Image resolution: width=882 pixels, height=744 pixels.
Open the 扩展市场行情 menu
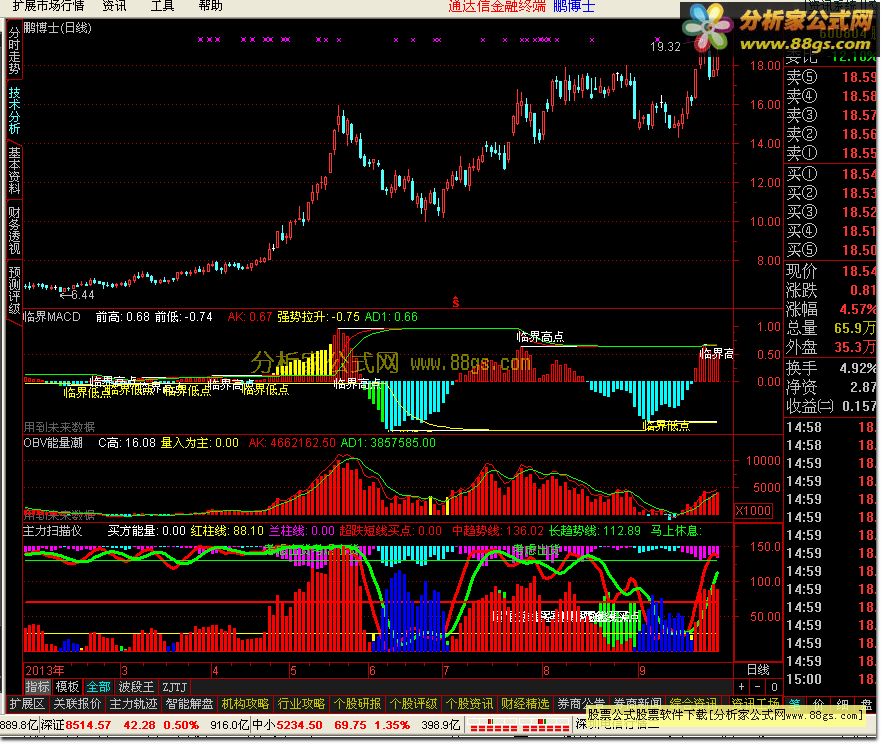tap(48, 6)
